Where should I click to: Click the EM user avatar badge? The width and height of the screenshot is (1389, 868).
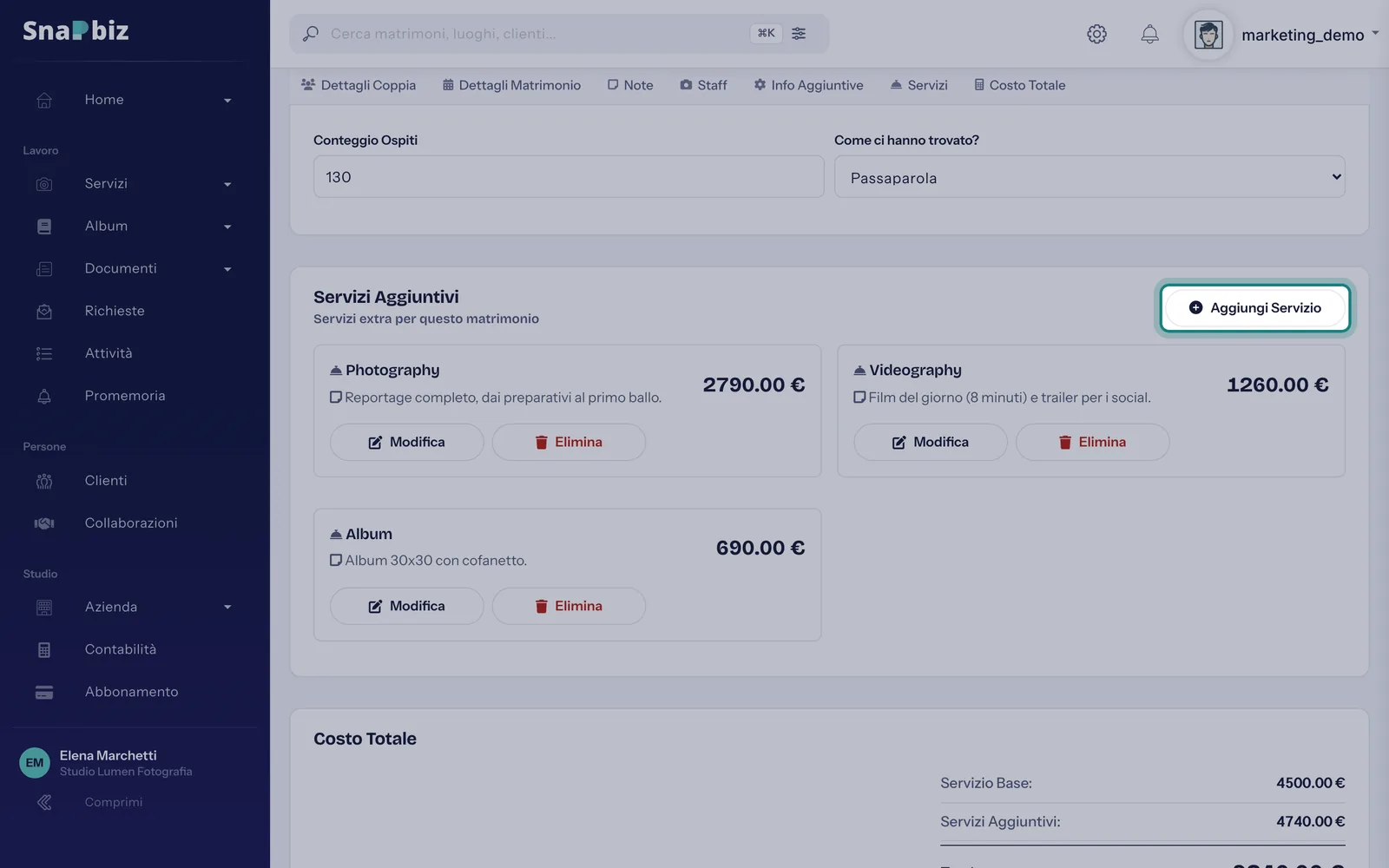click(x=35, y=763)
